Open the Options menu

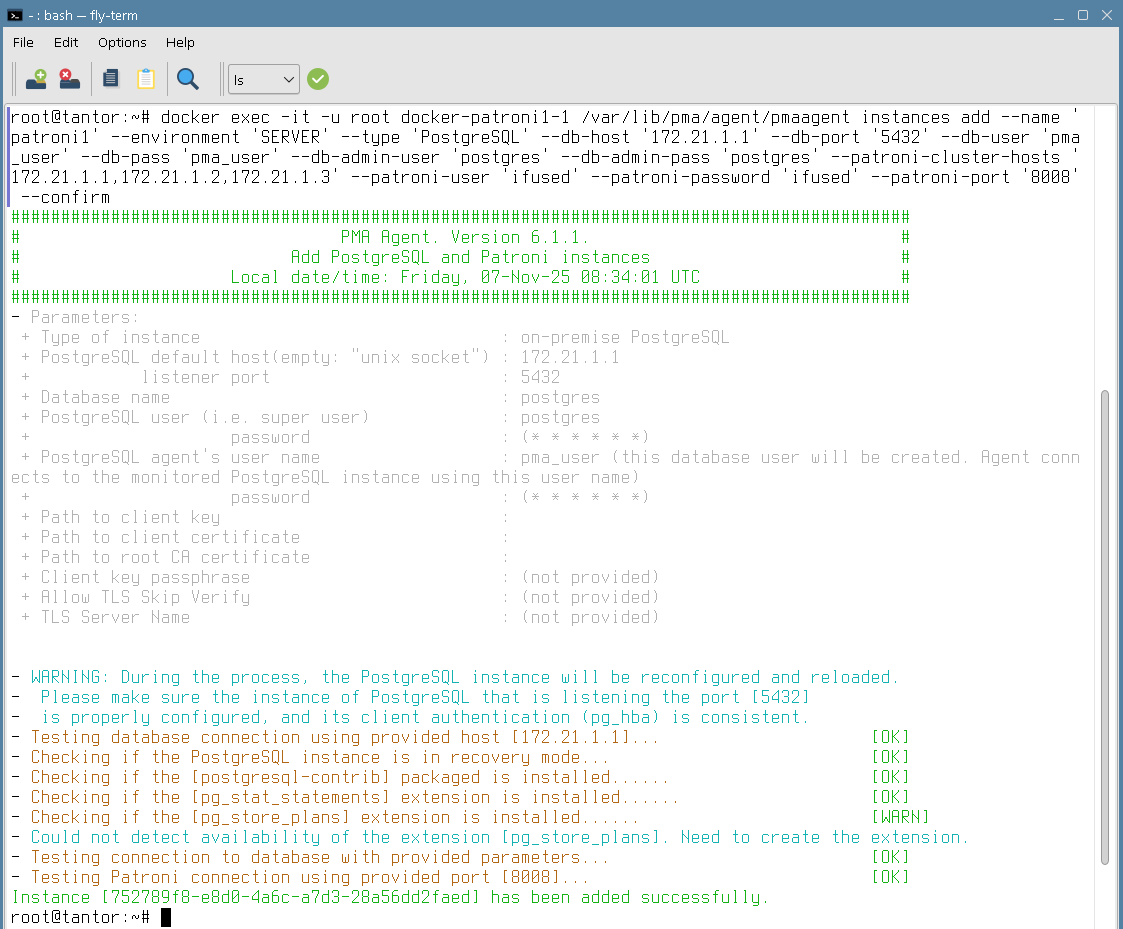coord(122,42)
